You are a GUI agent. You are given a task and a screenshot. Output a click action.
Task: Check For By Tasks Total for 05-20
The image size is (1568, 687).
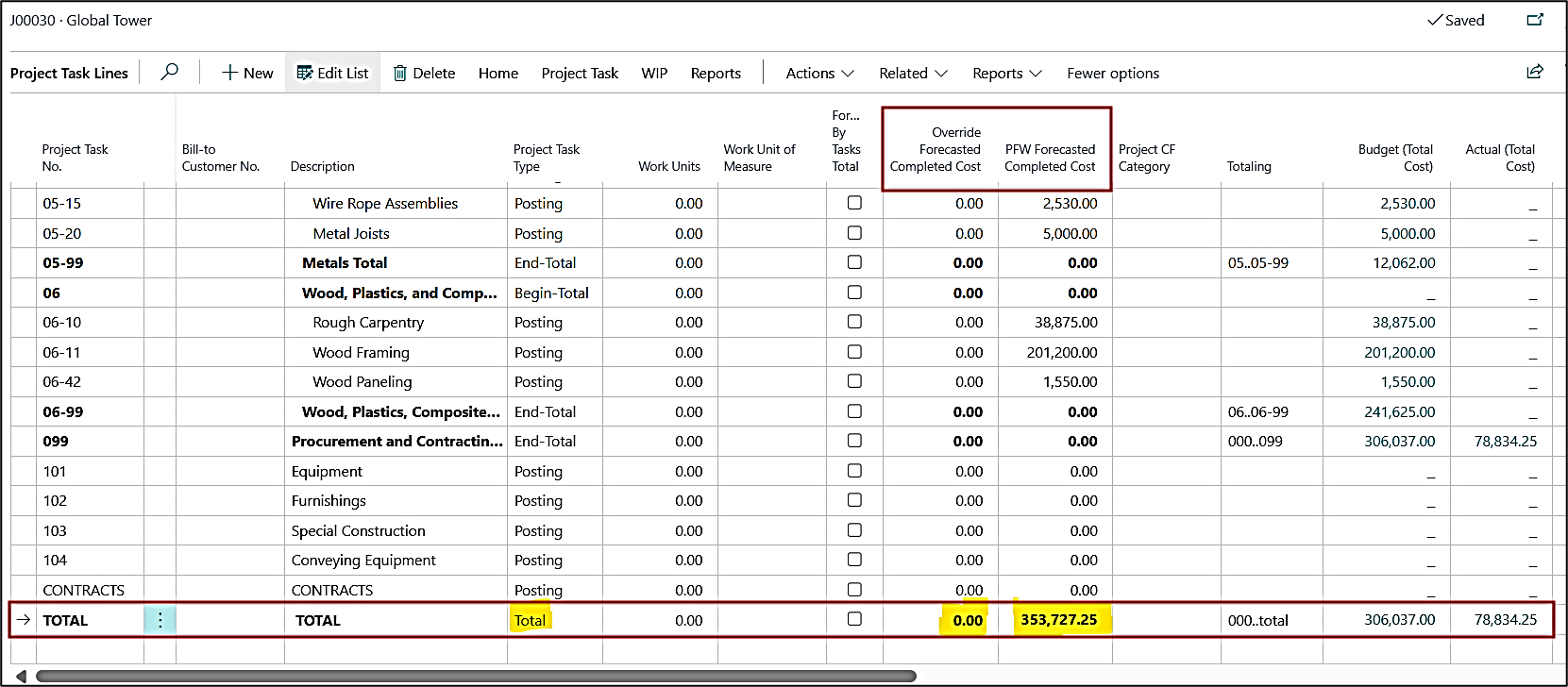[854, 232]
